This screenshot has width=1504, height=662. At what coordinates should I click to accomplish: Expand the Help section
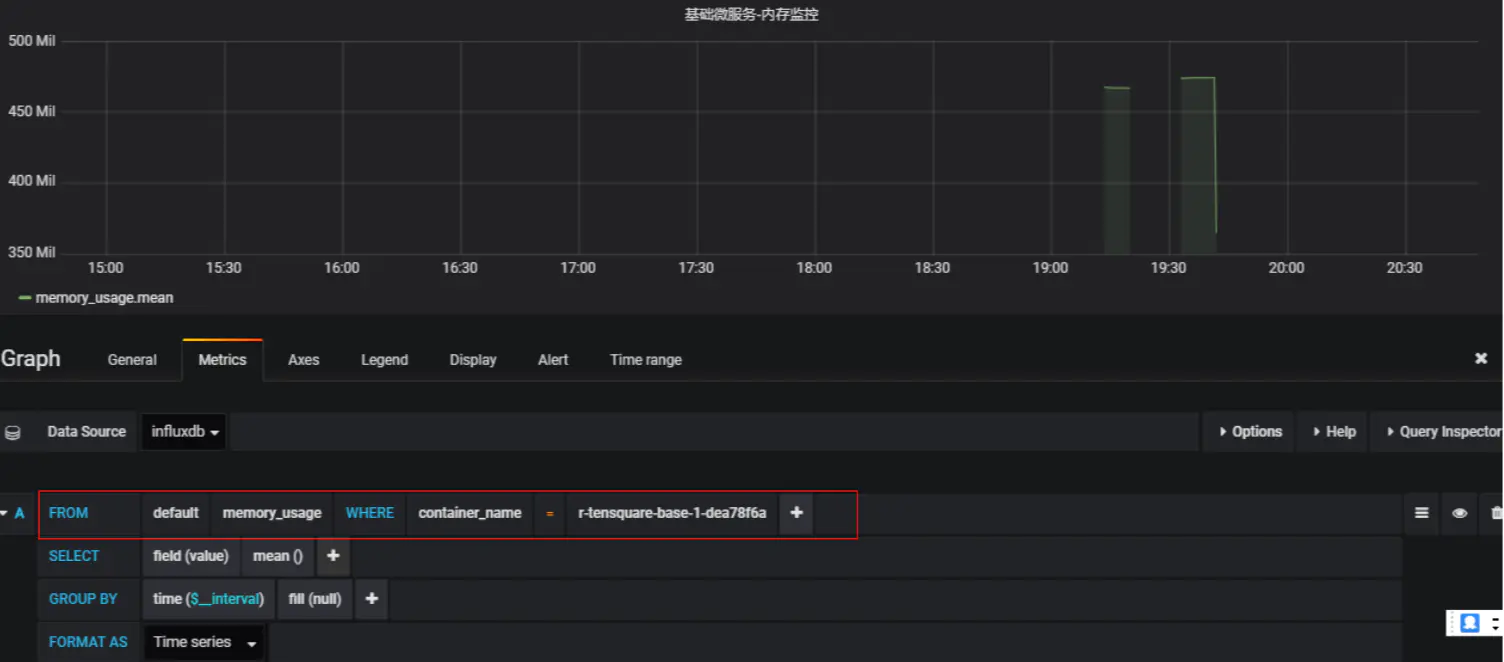pos(1333,432)
